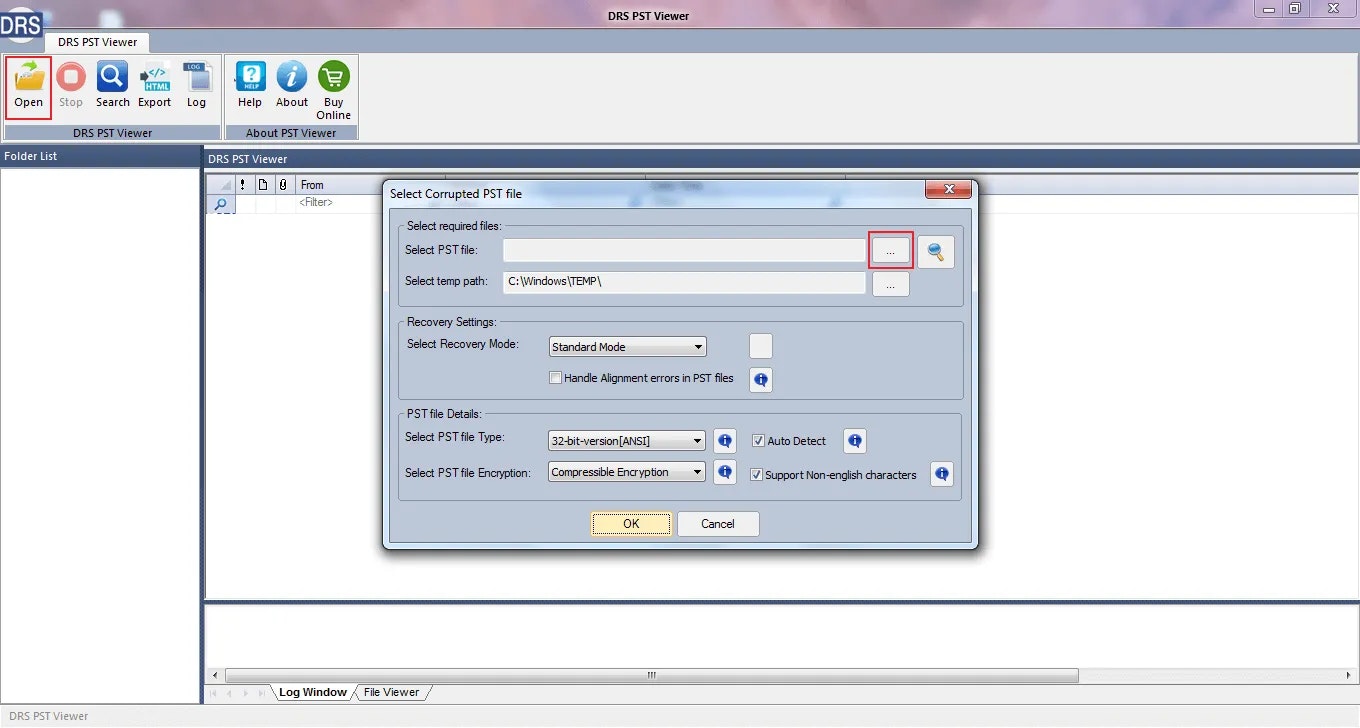Click info icon next to PST file Encryption dropdown
The image size is (1360, 728).
tap(725, 472)
